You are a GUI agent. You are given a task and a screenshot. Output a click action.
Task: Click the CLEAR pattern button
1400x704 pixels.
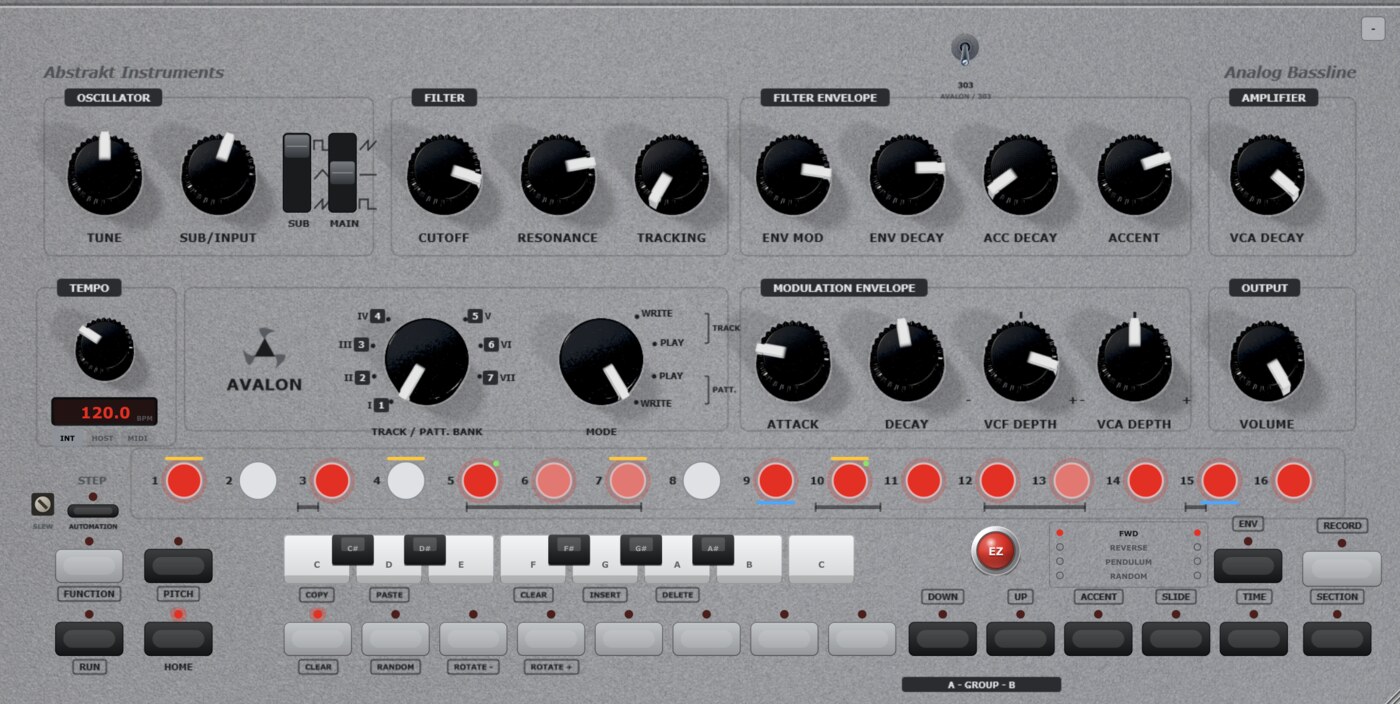click(318, 639)
